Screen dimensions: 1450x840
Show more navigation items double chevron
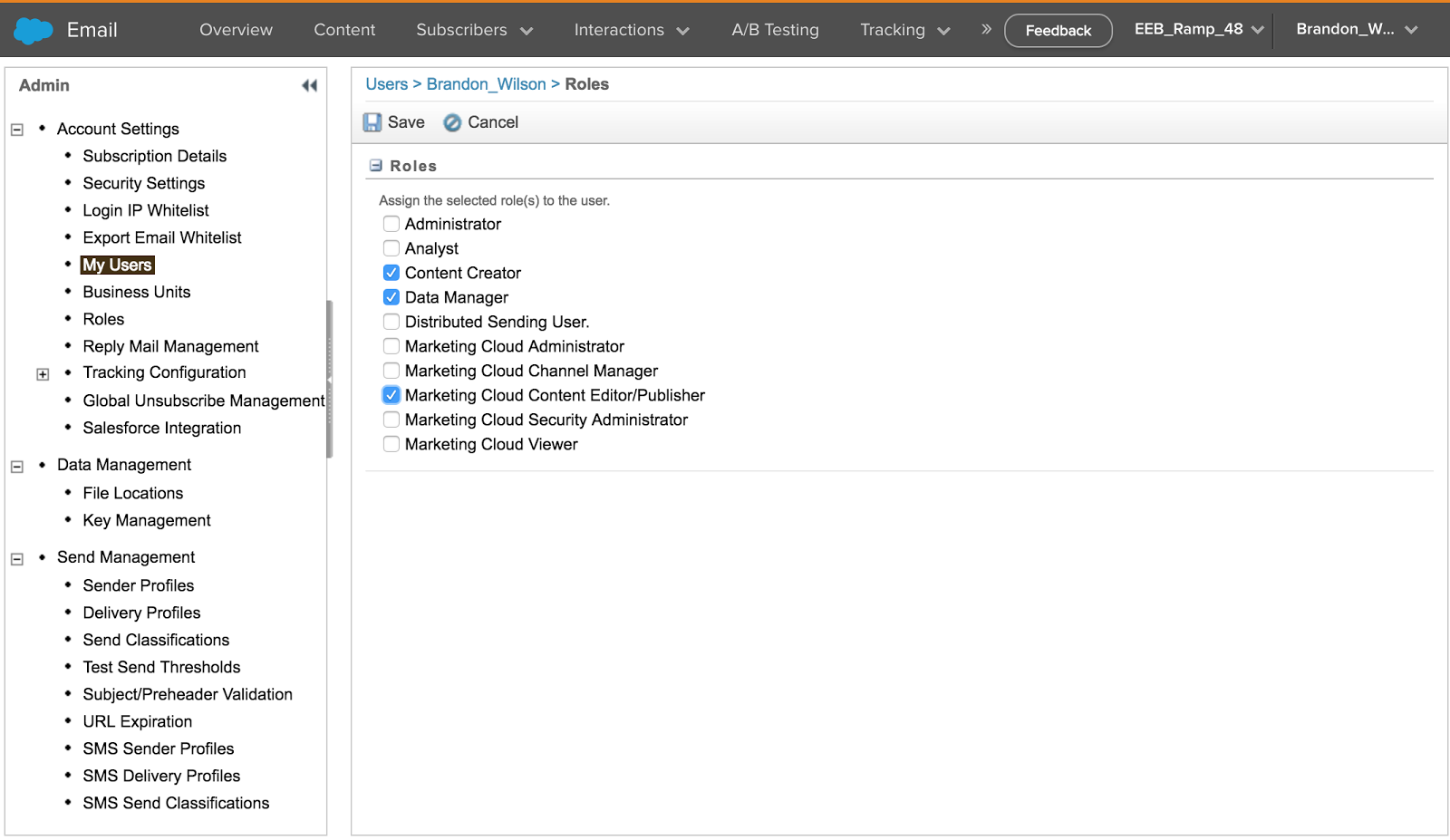[986, 29]
